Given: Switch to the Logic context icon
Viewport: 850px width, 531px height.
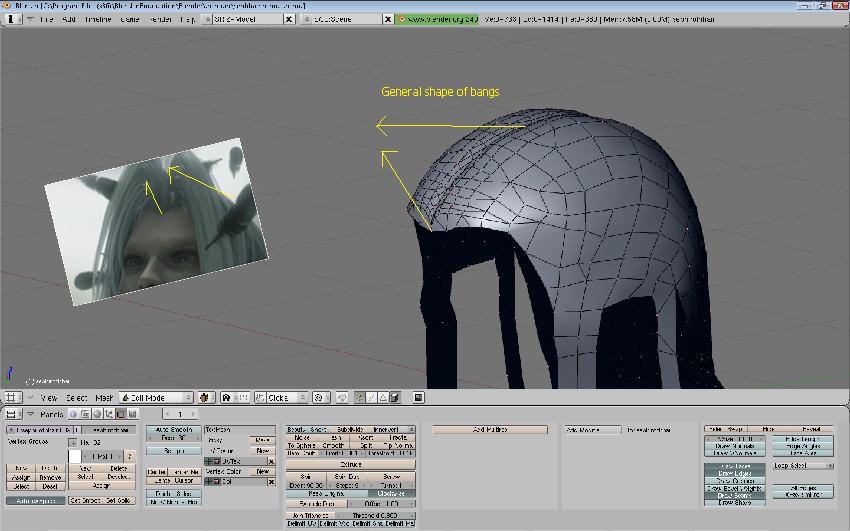Looking at the screenshot, I should [x=73, y=415].
